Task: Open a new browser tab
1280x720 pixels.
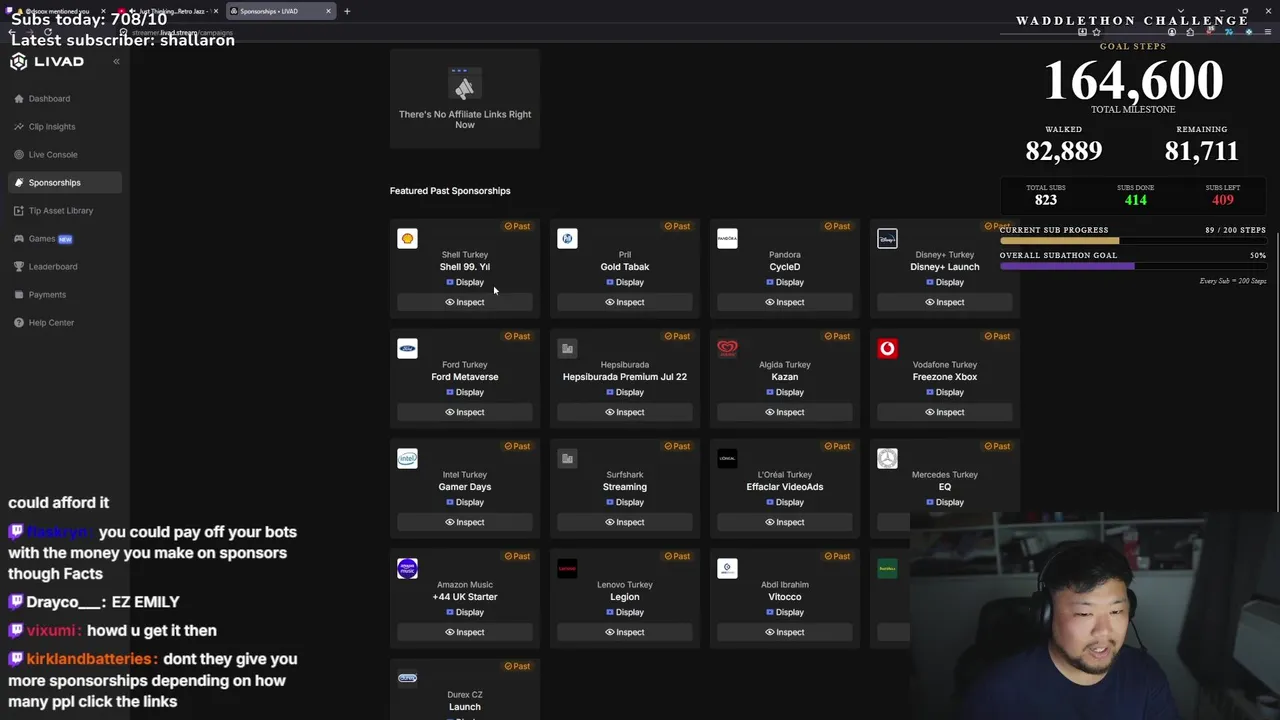Action: coord(347,11)
